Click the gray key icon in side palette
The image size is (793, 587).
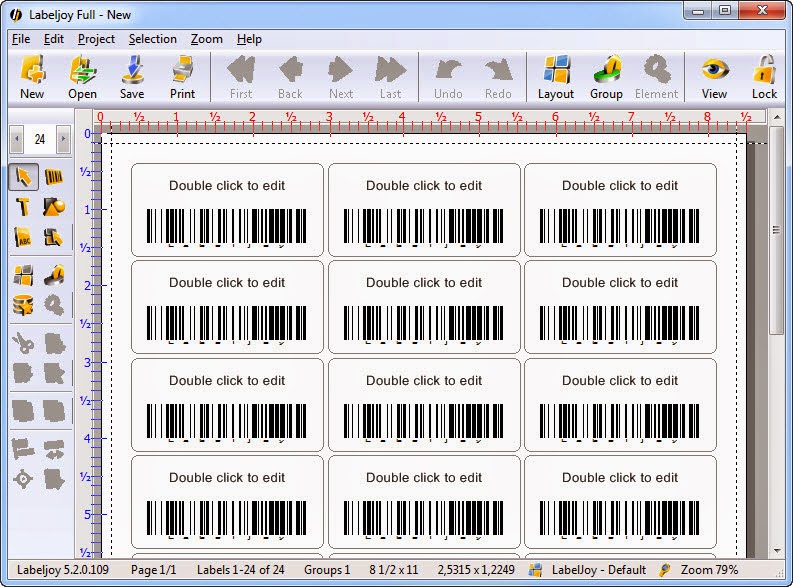[54, 305]
